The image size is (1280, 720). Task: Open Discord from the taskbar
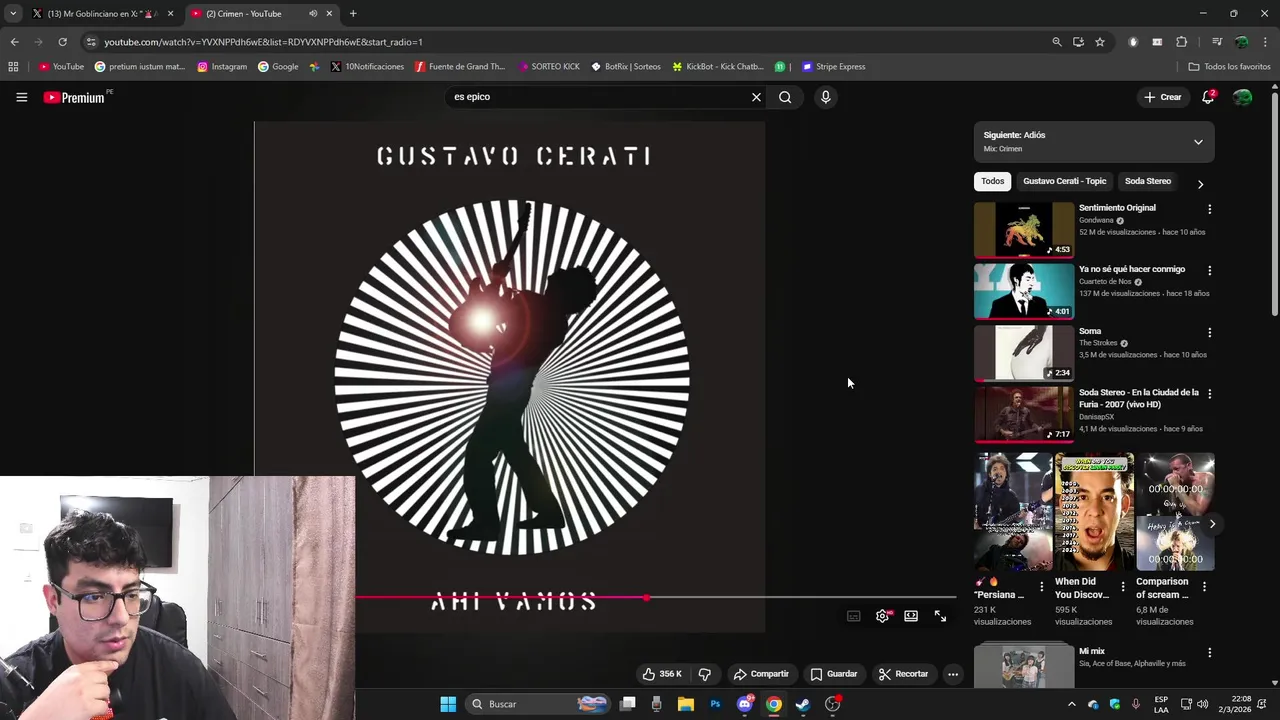[x=744, y=704]
